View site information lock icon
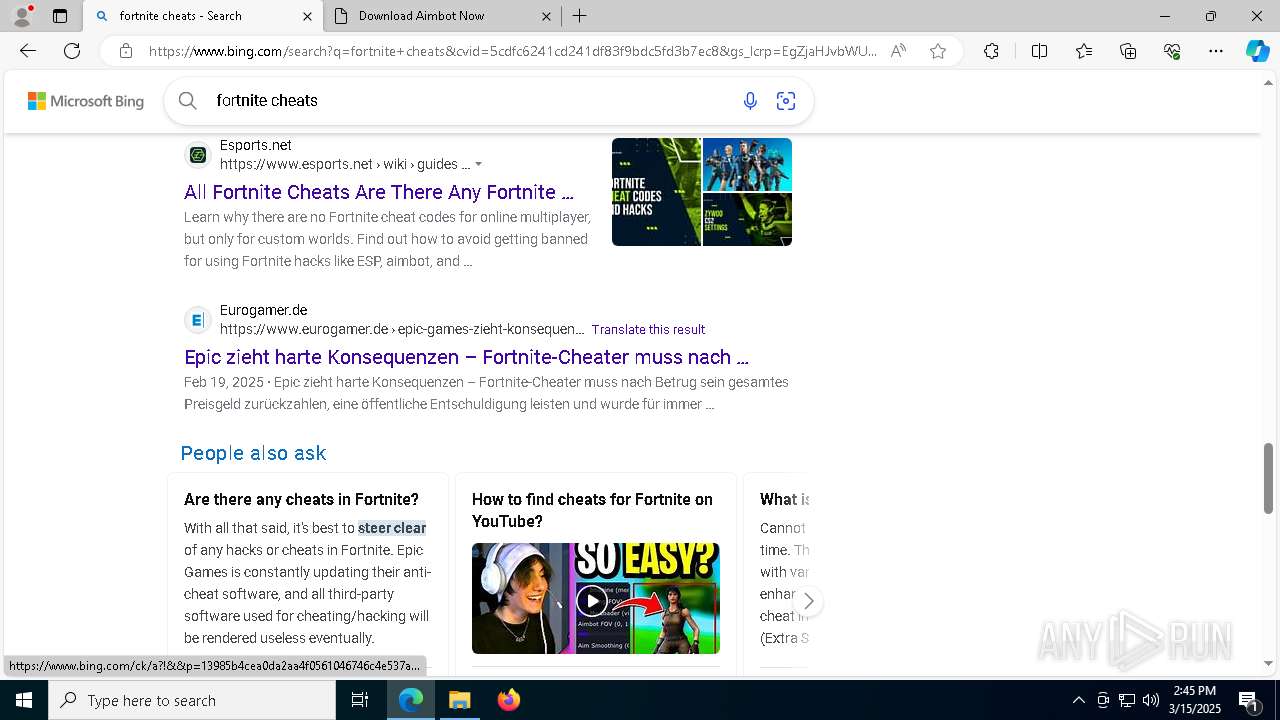This screenshot has width=1280, height=720. [125, 51]
